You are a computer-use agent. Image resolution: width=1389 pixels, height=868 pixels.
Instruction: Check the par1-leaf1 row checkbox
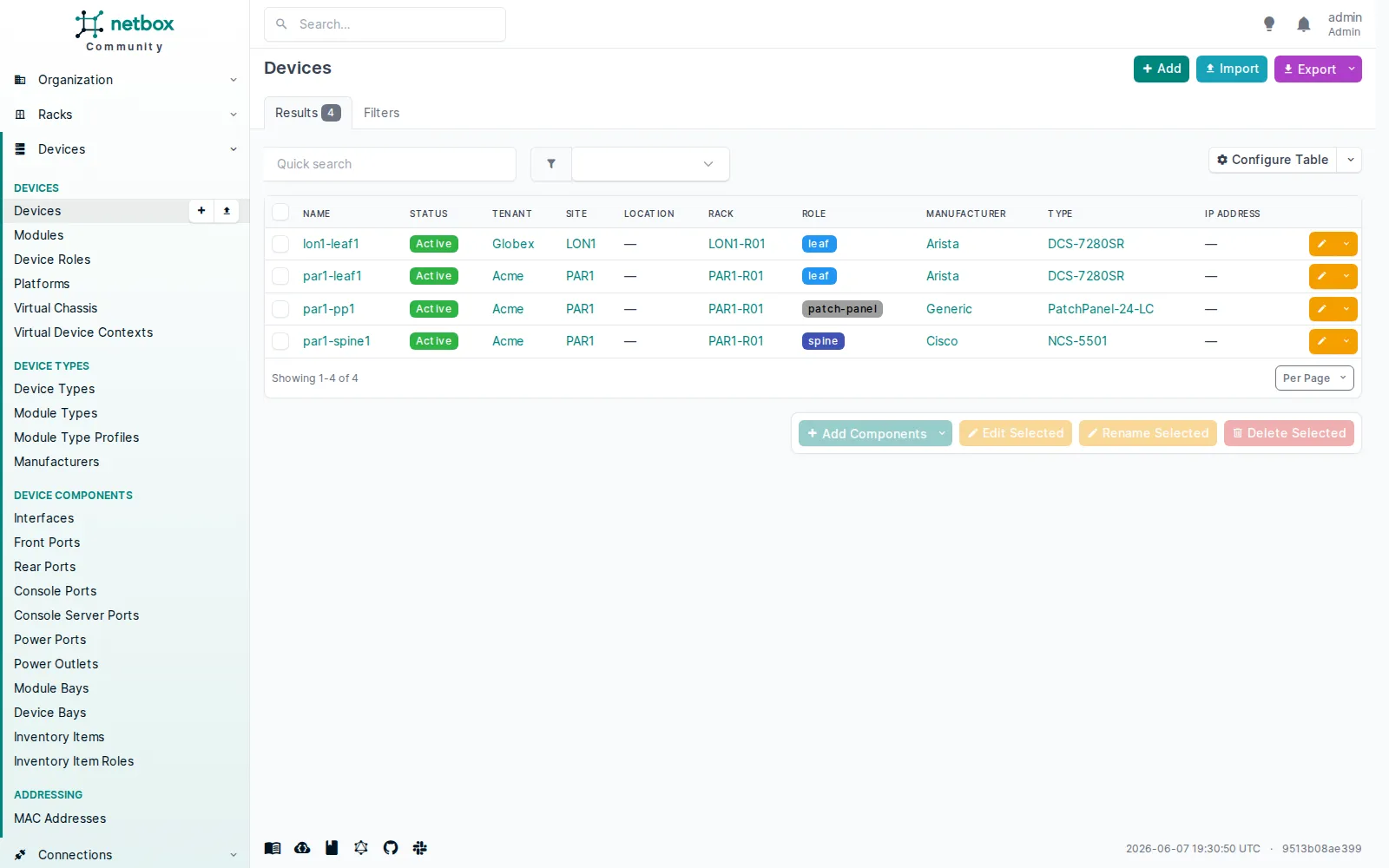280,276
